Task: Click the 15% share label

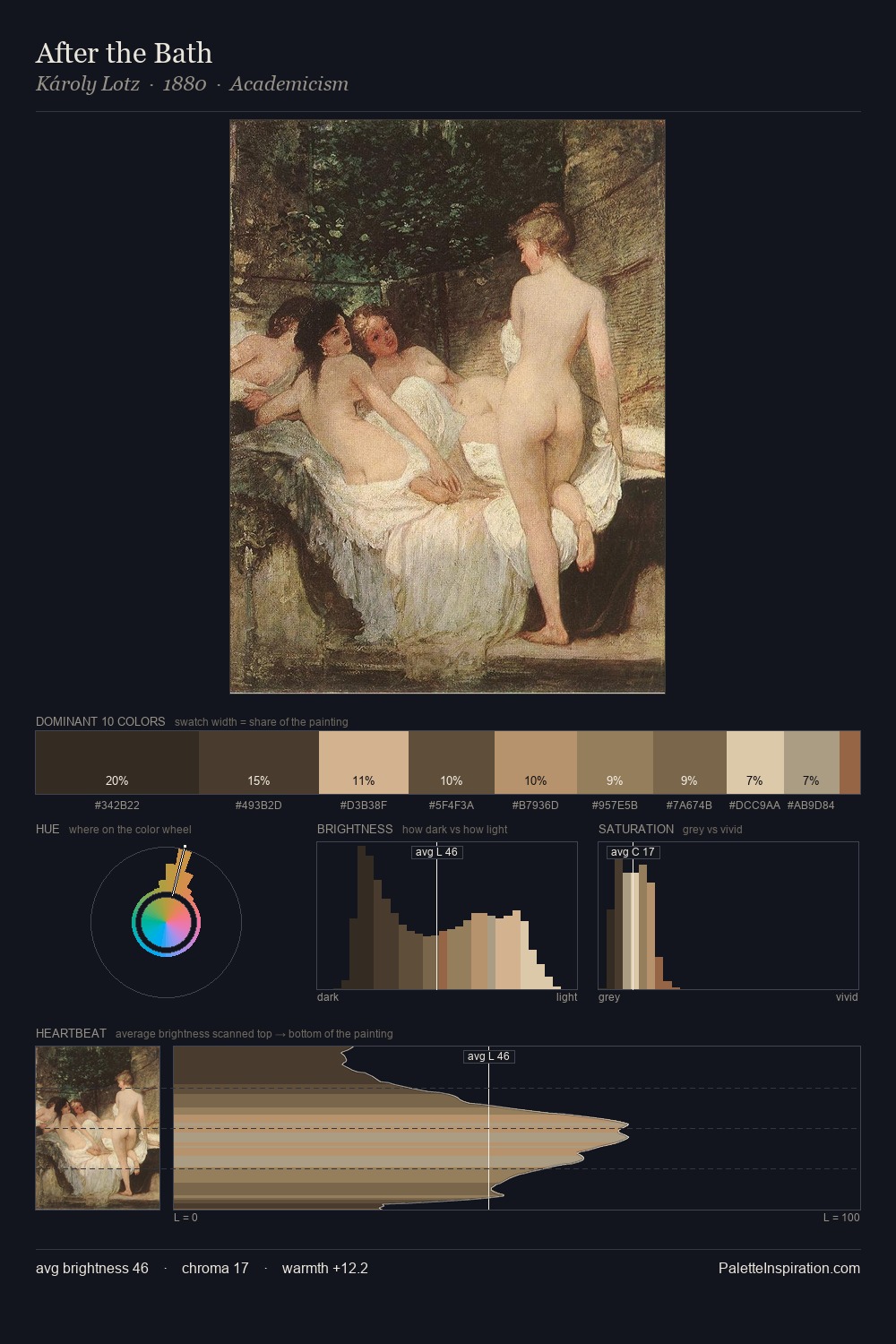Action: pos(259,780)
